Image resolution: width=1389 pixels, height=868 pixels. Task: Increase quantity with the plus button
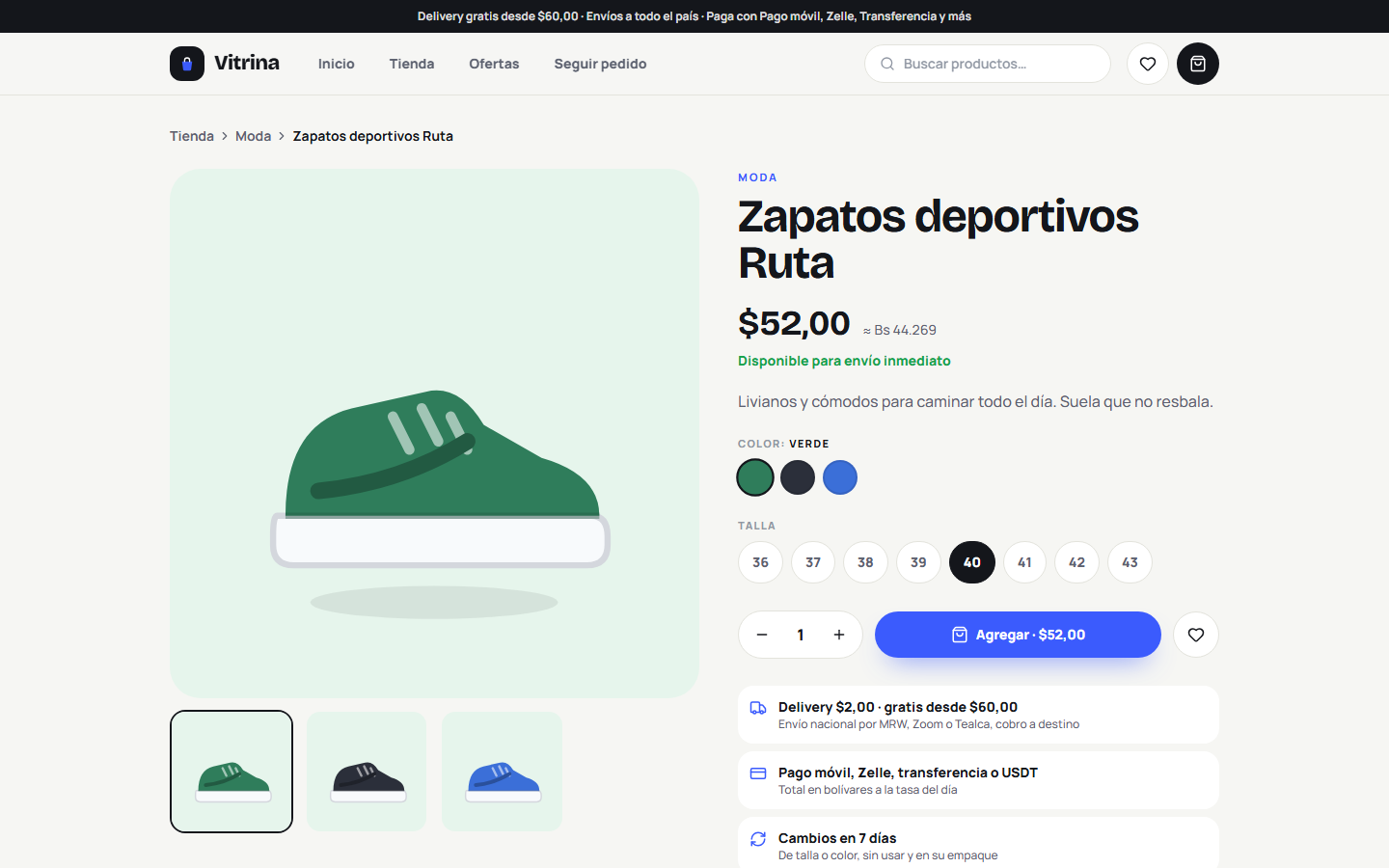click(x=839, y=635)
